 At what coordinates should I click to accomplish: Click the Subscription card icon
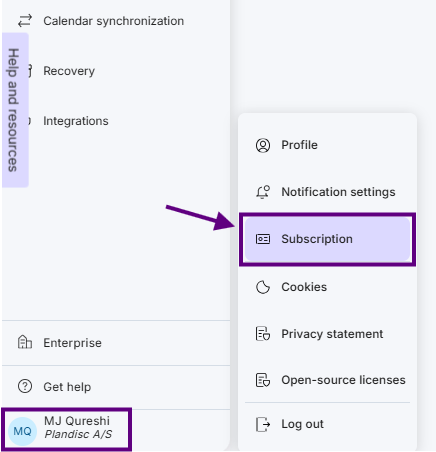[263, 239]
